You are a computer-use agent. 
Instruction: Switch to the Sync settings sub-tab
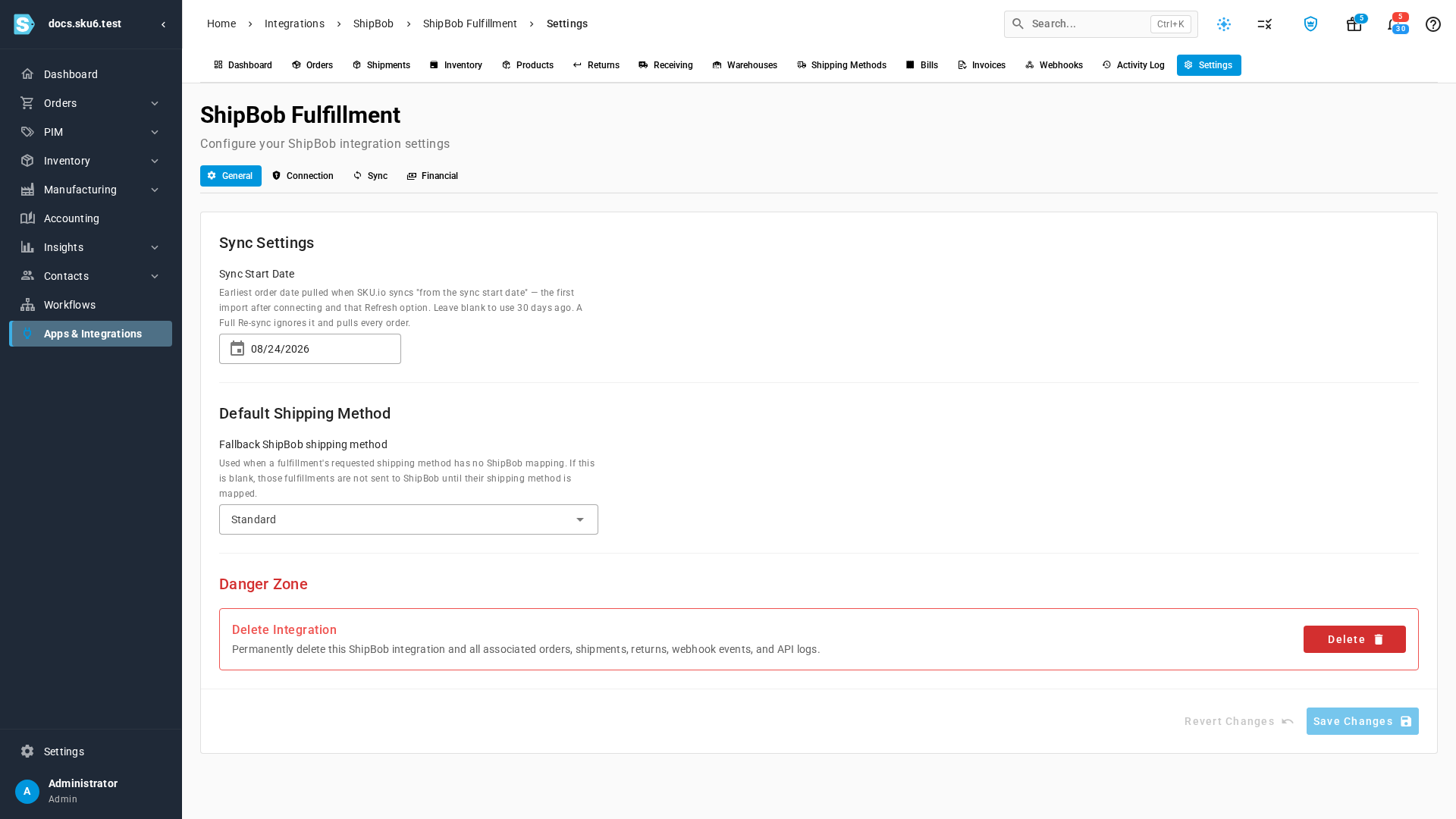370,176
